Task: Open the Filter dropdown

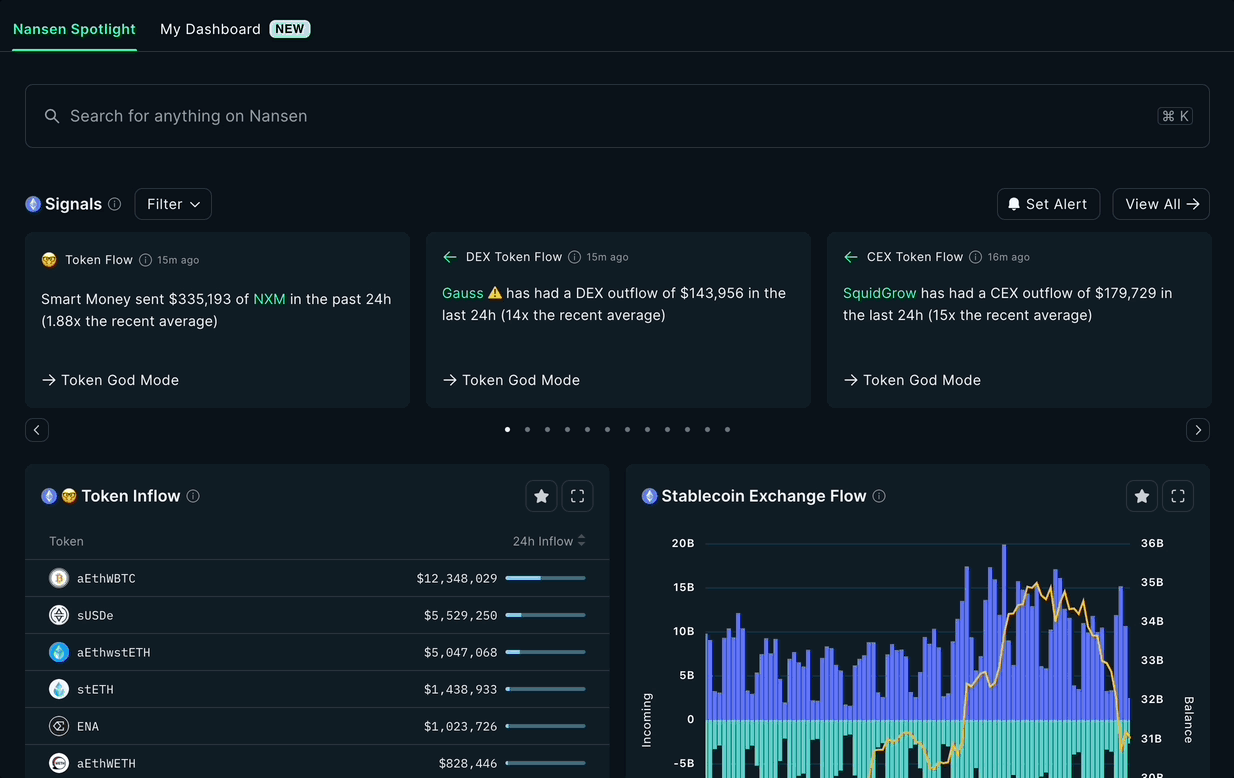Action: 172,203
